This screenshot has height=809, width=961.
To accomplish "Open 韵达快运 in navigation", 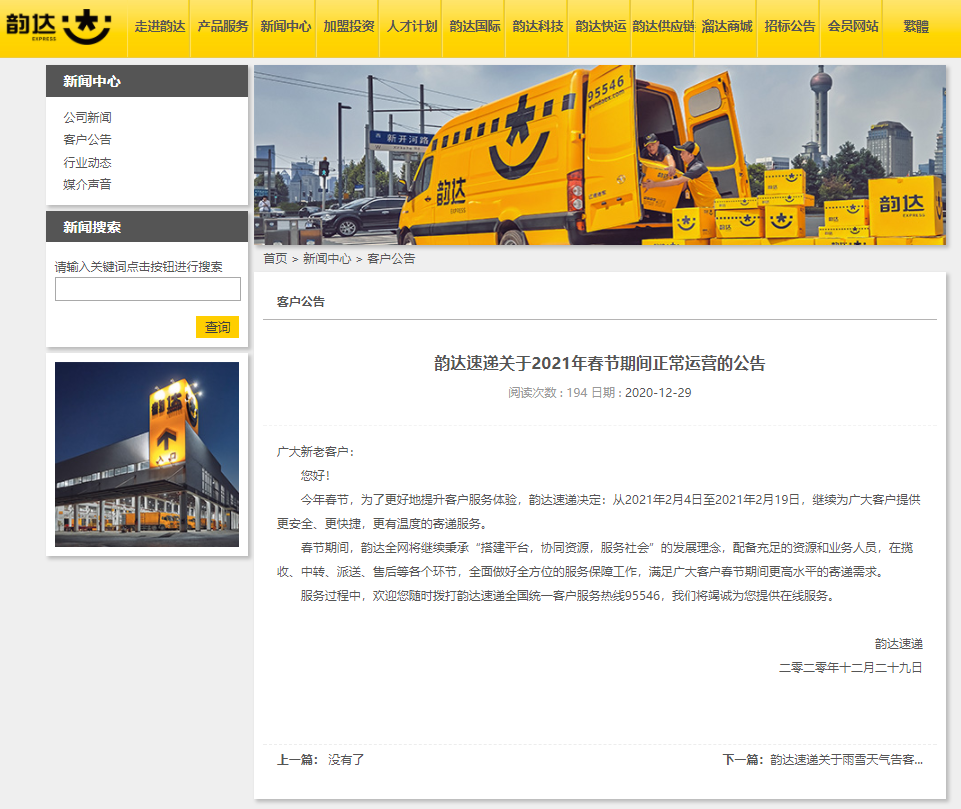I will pos(601,26).
